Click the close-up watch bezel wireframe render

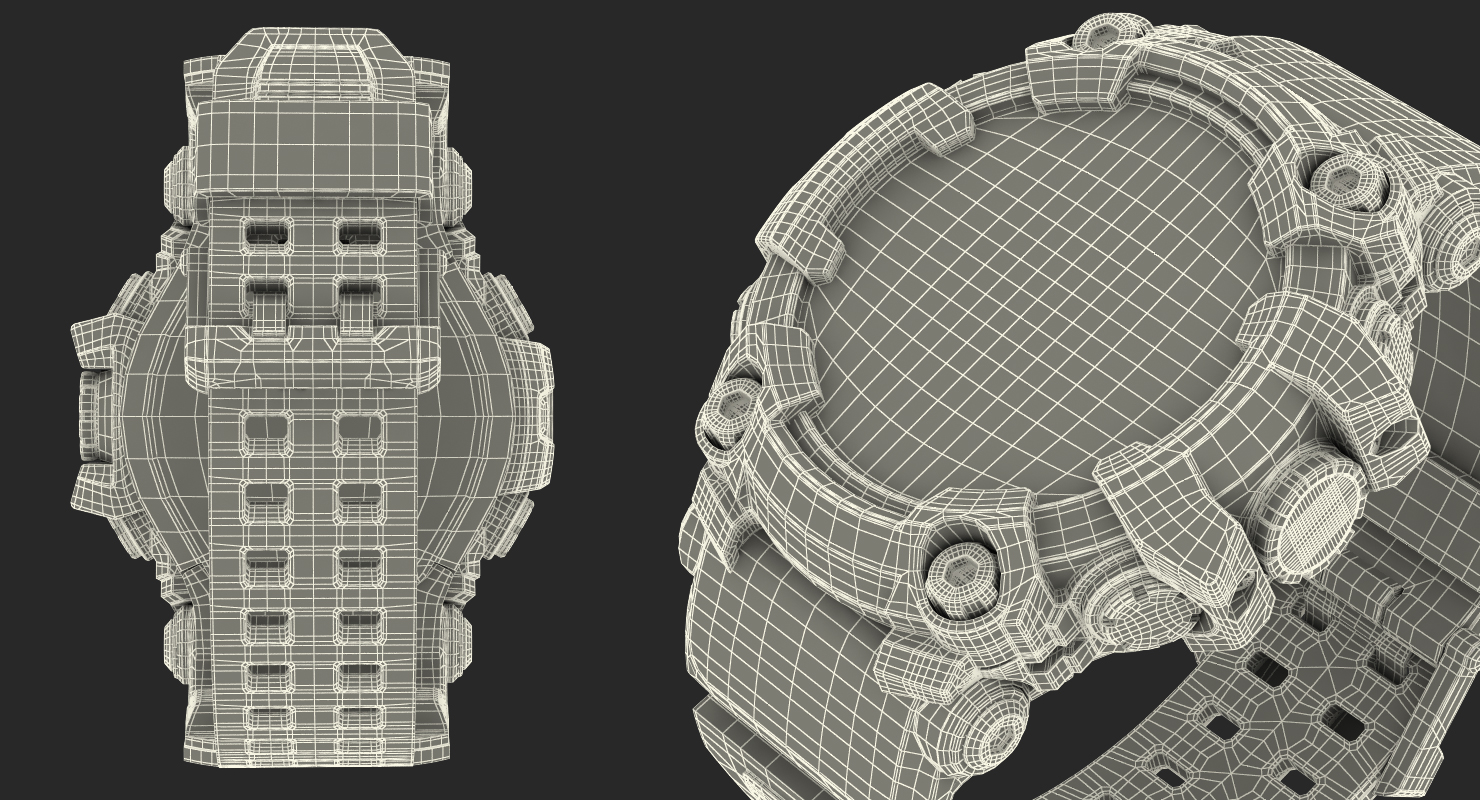coord(1080,406)
